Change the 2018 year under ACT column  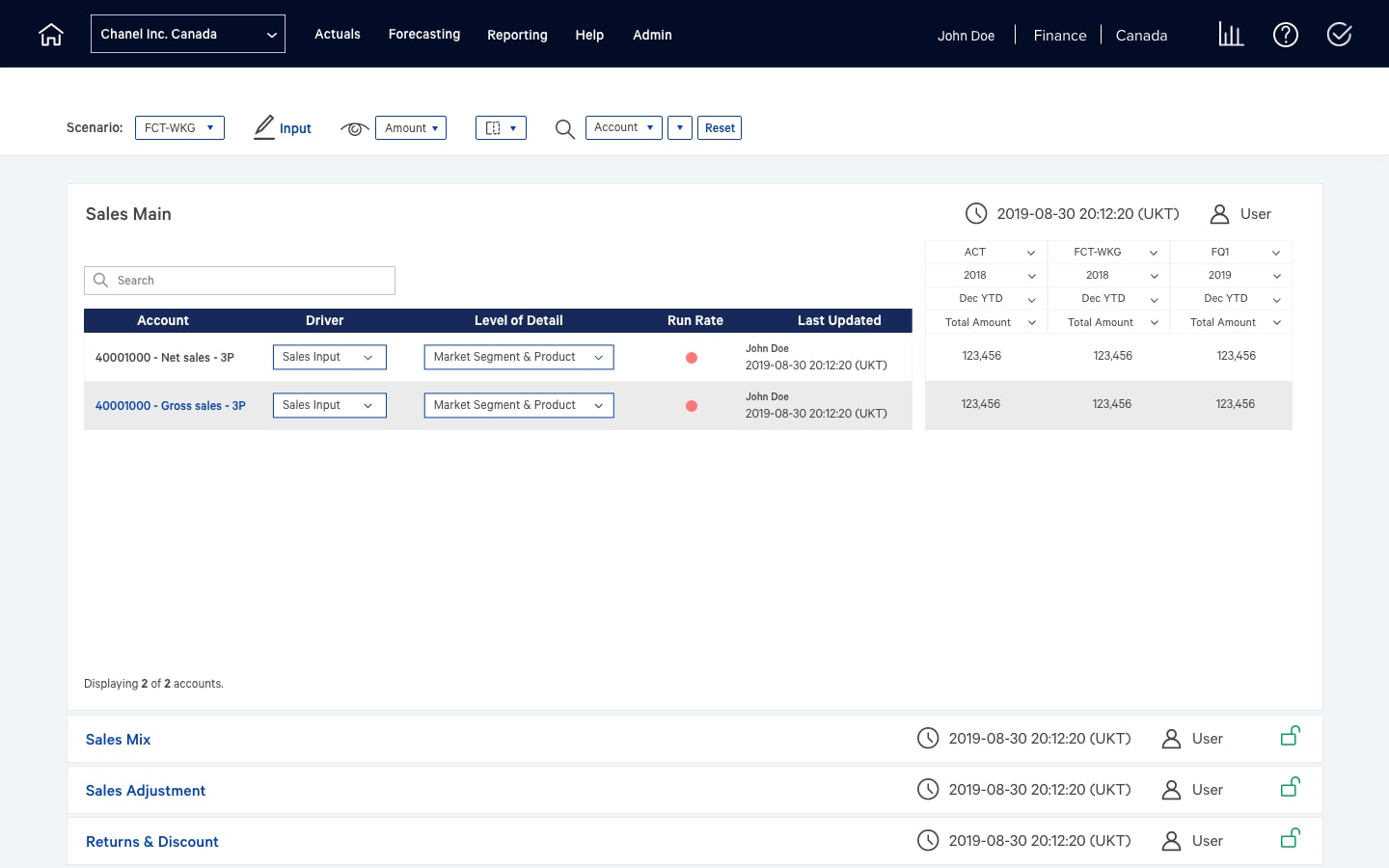point(986,275)
